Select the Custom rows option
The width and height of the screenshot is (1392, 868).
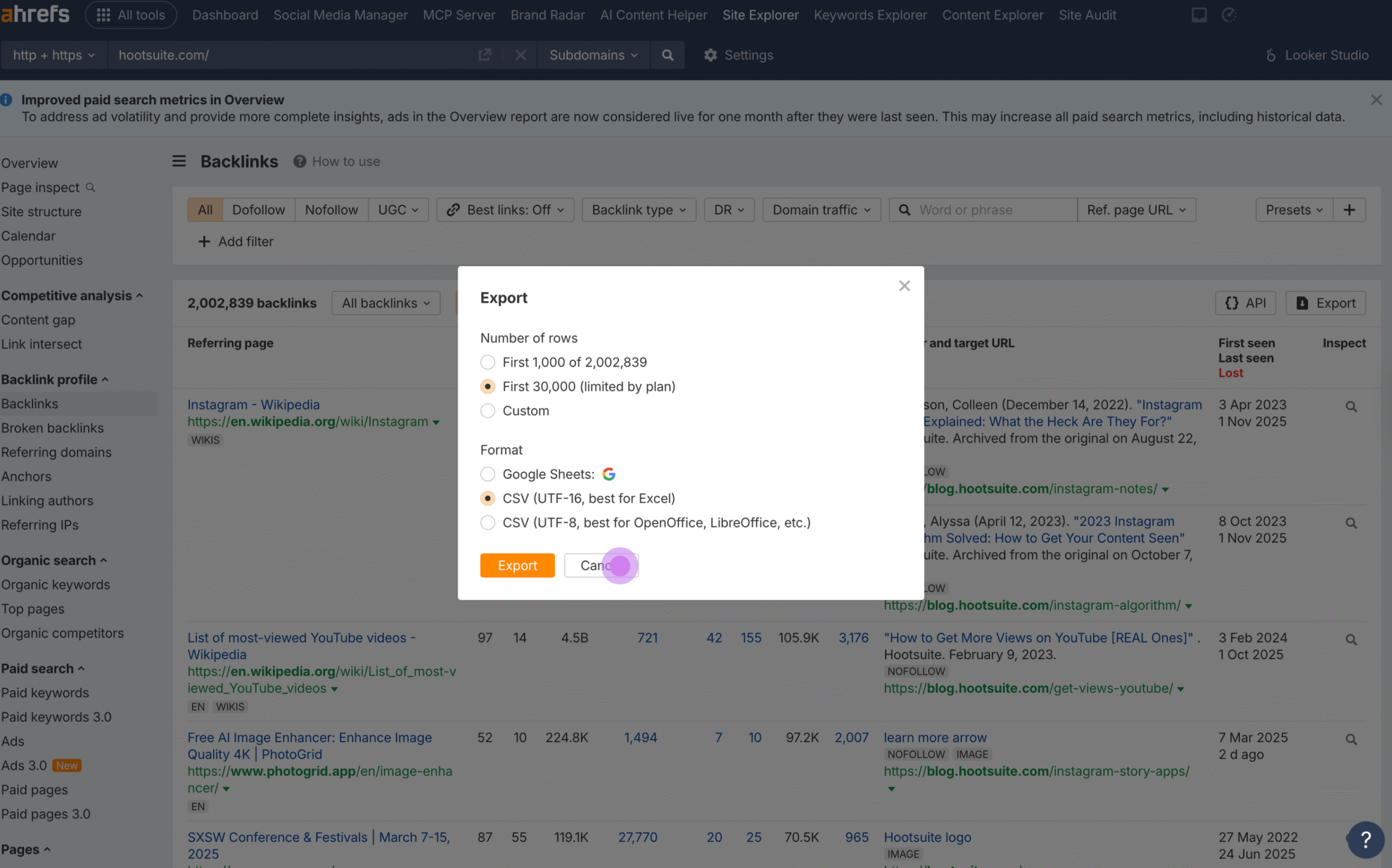tap(488, 411)
